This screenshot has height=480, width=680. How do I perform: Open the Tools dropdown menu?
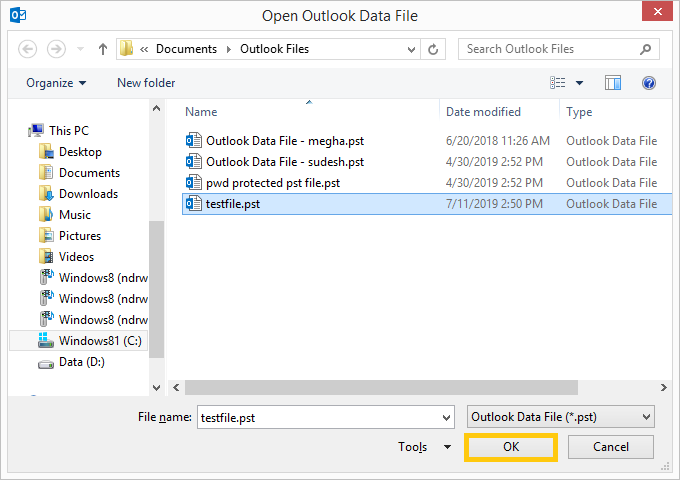tap(425, 447)
